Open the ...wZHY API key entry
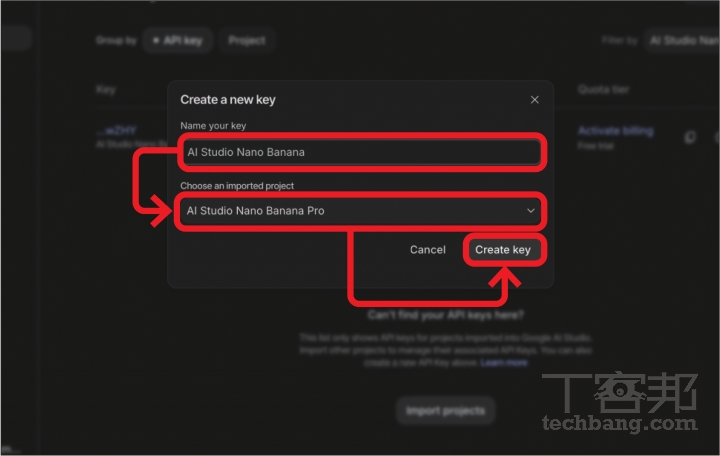The image size is (720, 456). point(116,131)
